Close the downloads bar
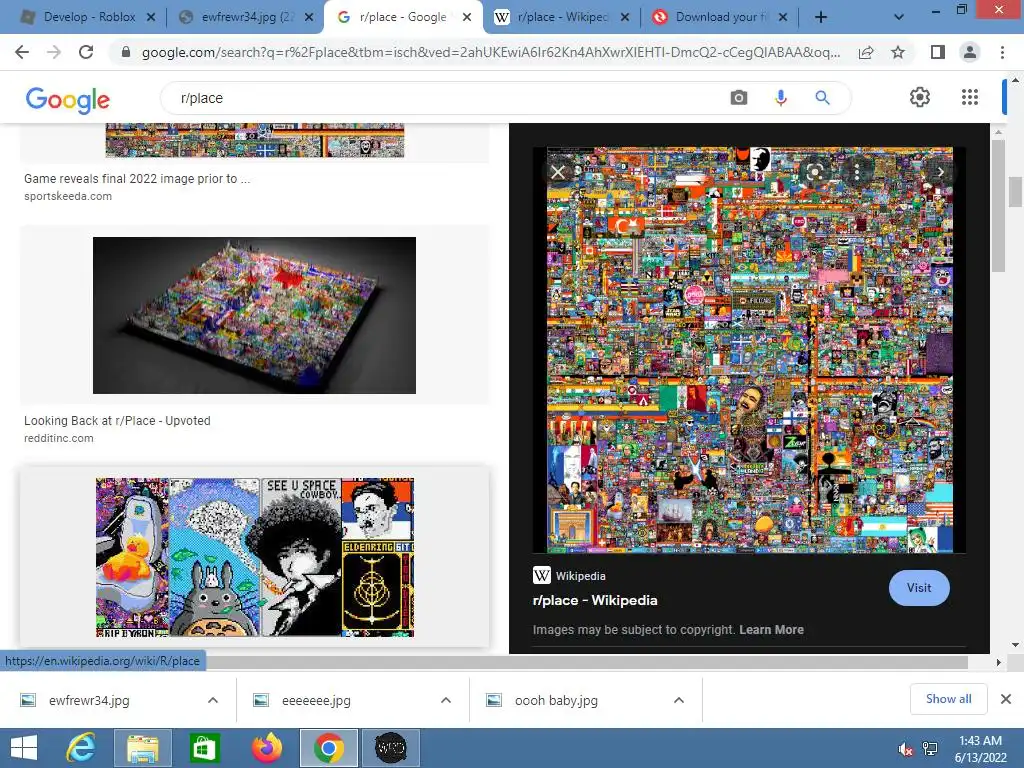The image size is (1024, 768). [x=1006, y=699]
